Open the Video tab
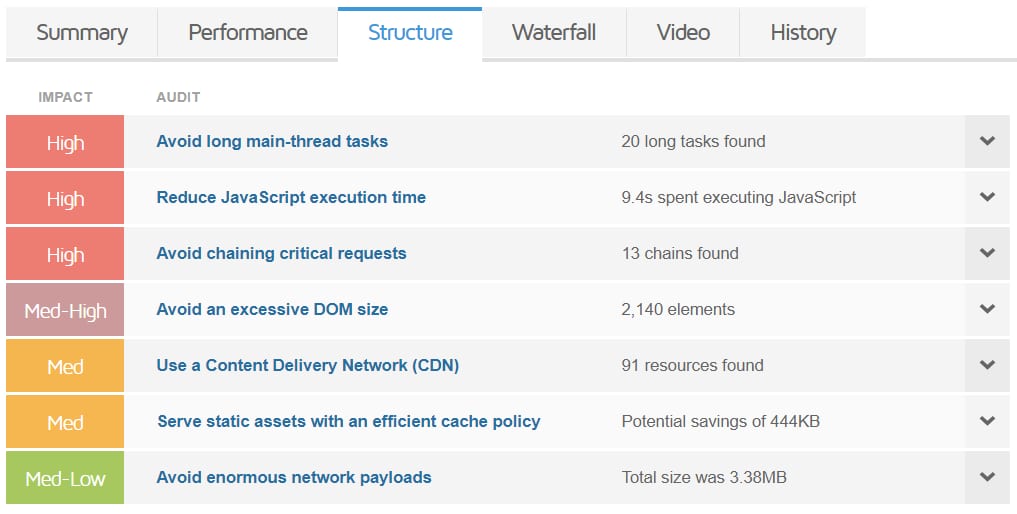 coord(683,33)
